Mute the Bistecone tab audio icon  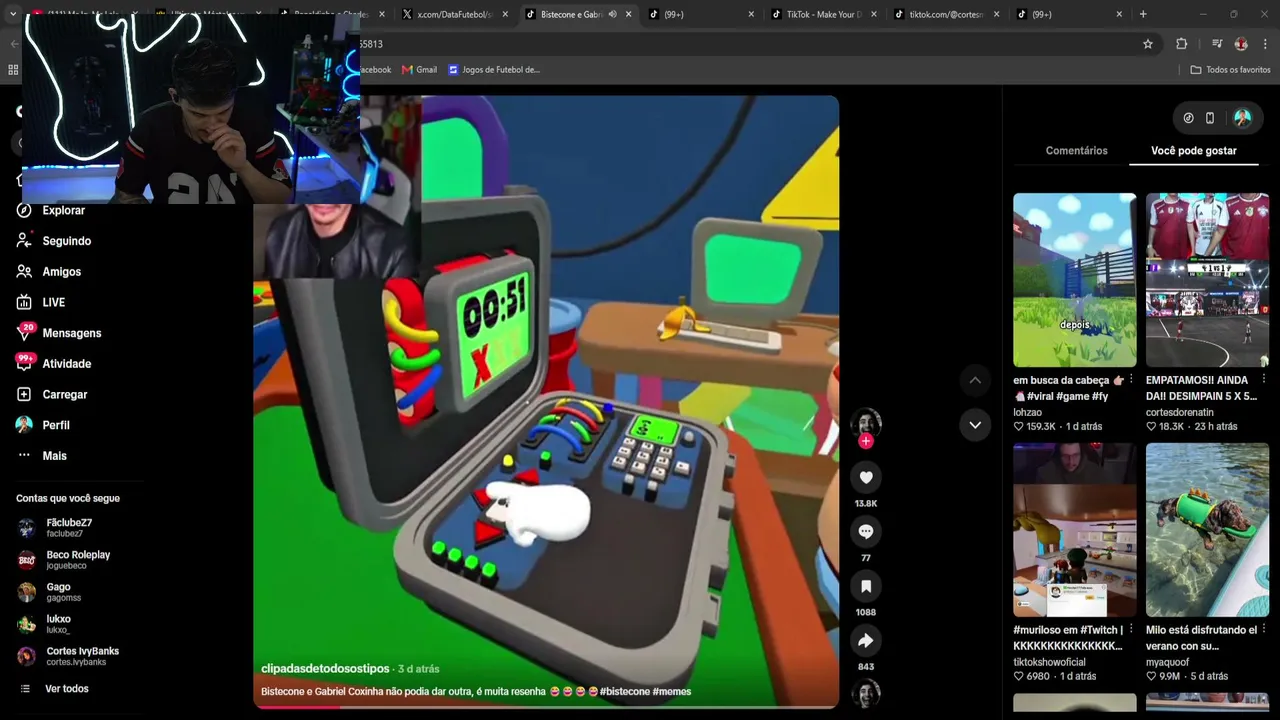tap(612, 14)
